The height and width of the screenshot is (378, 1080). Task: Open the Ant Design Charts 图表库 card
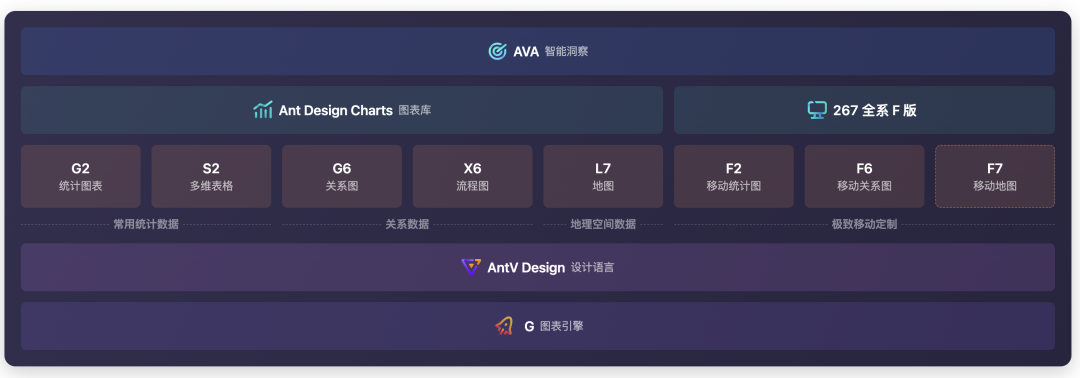point(342,110)
